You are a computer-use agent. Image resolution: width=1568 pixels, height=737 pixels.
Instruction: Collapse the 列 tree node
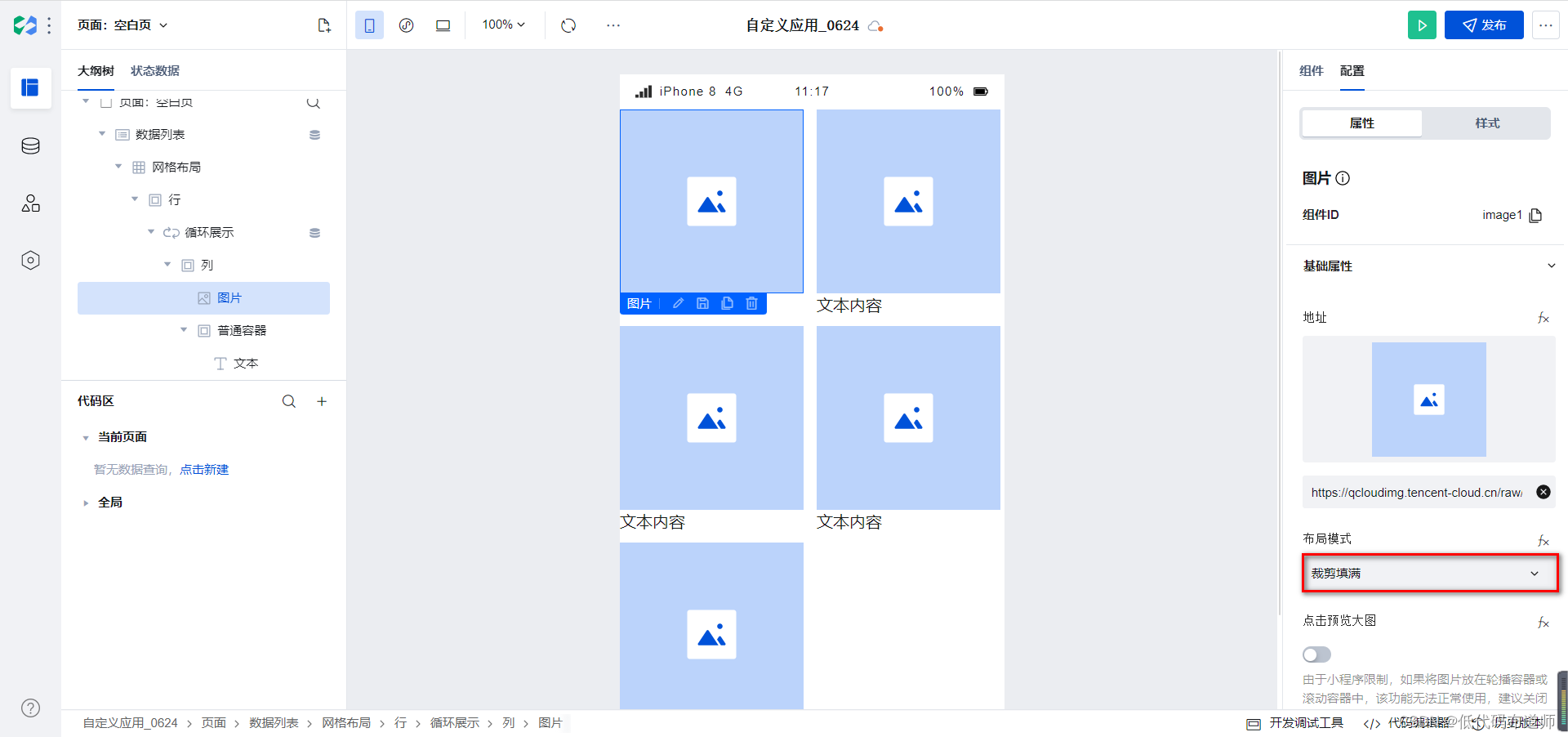tap(167, 265)
